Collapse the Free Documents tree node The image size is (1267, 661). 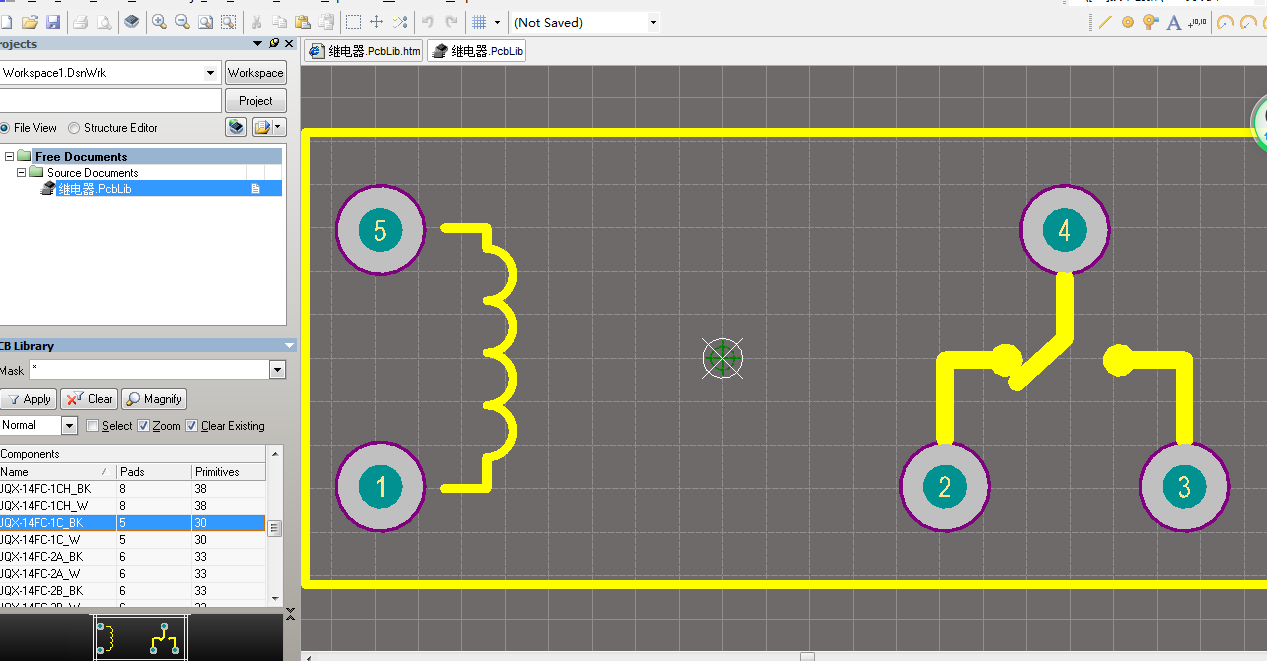click(9, 156)
